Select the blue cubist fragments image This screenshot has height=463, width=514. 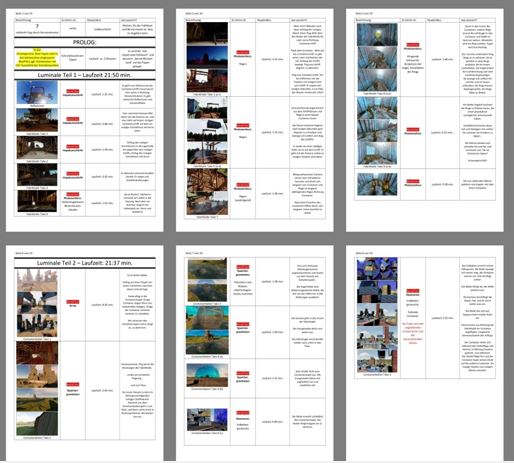click(377, 269)
